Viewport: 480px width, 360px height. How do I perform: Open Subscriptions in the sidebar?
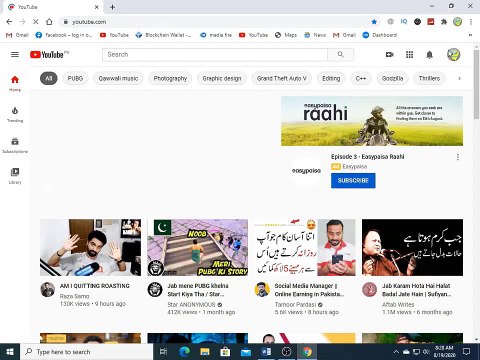[15, 145]
